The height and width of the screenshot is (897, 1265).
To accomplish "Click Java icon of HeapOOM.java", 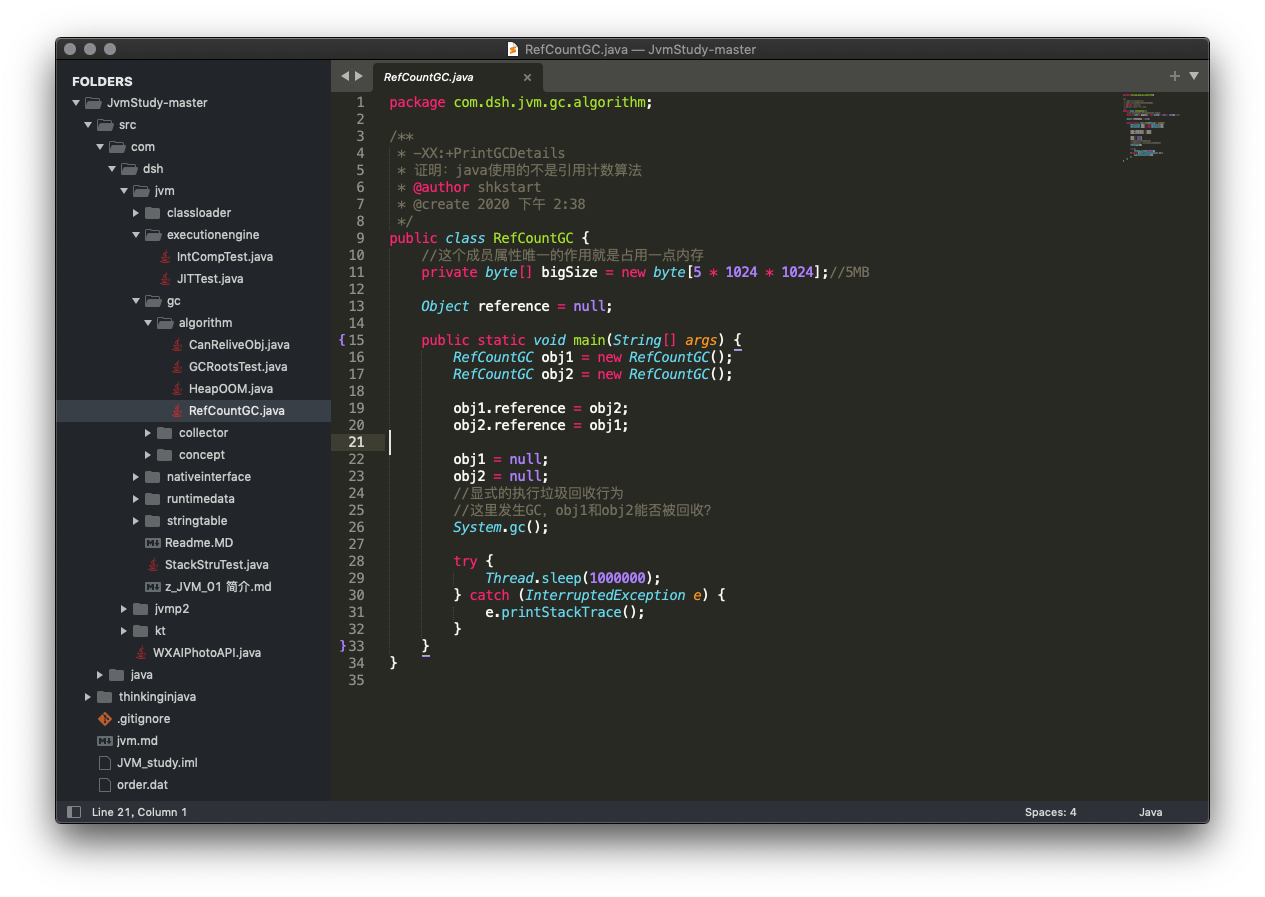I will point(177,389).
